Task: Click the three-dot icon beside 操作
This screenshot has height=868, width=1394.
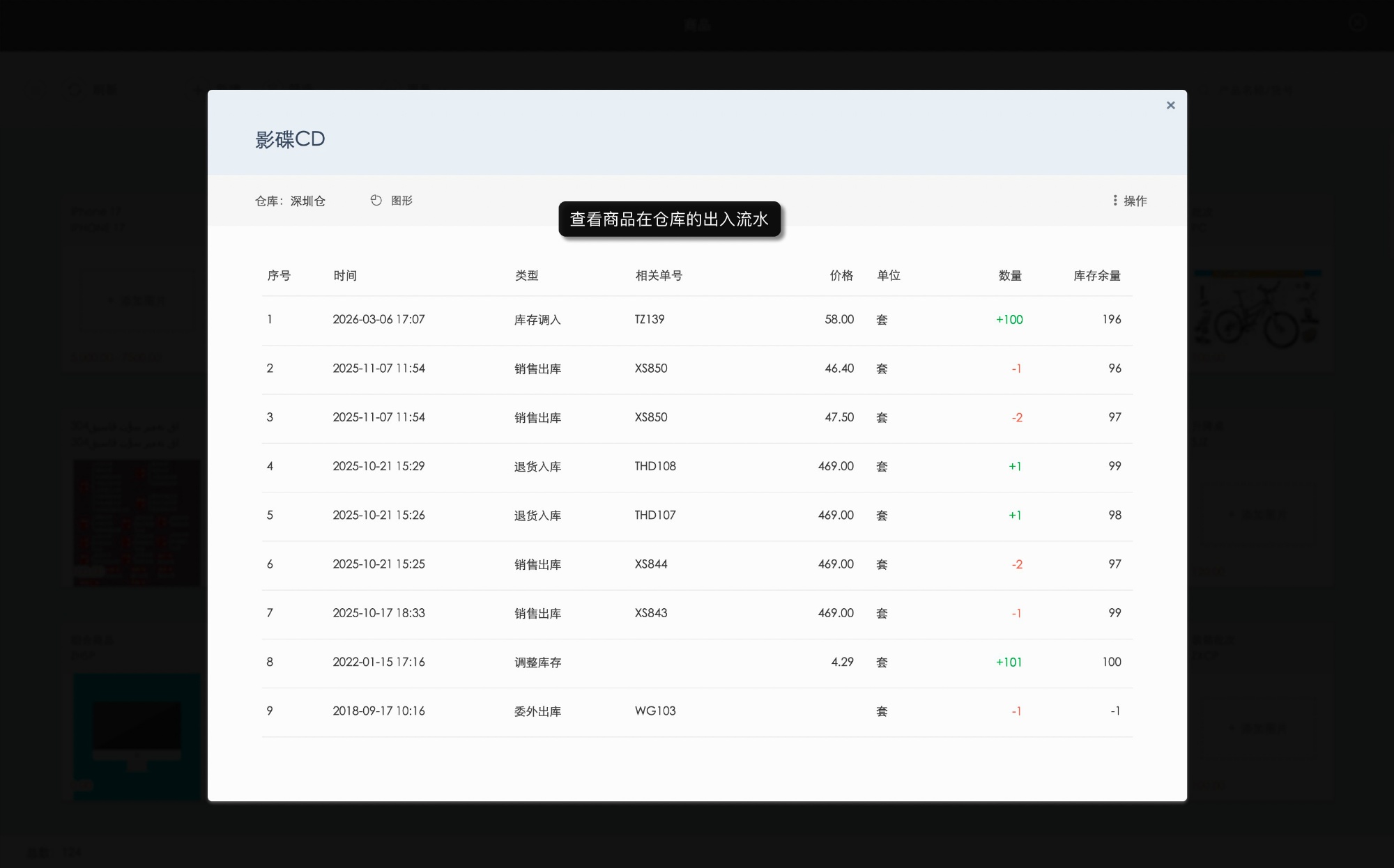Action: [x=1115, y=201]
